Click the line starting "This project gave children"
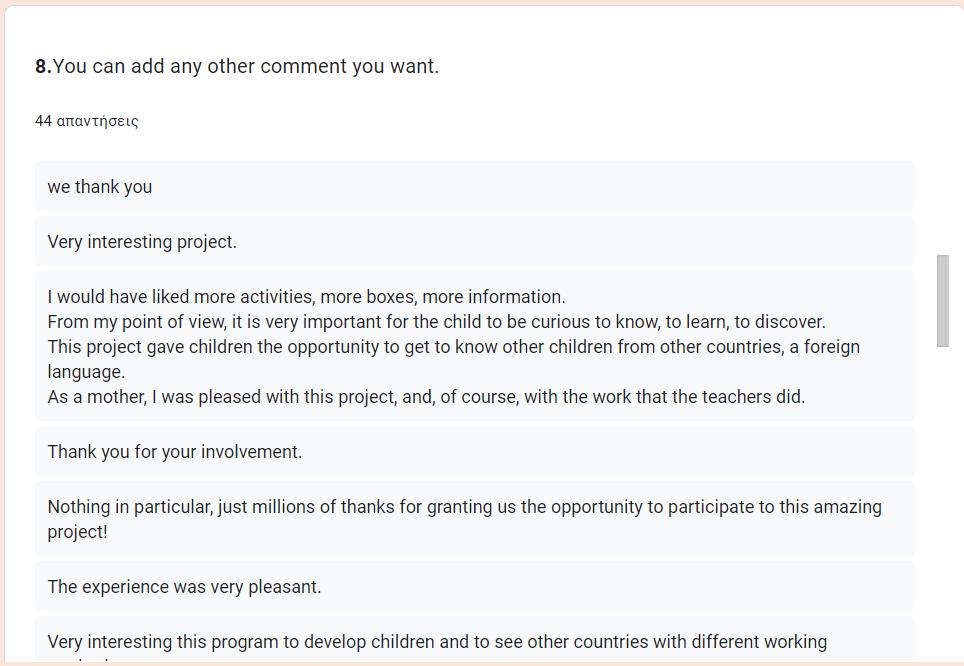Viewport: 964px width, 666px height. (453, 347)
